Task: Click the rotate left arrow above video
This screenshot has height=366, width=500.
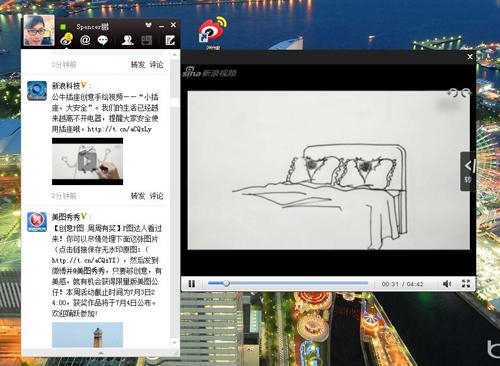Action: tap(452, 93)
